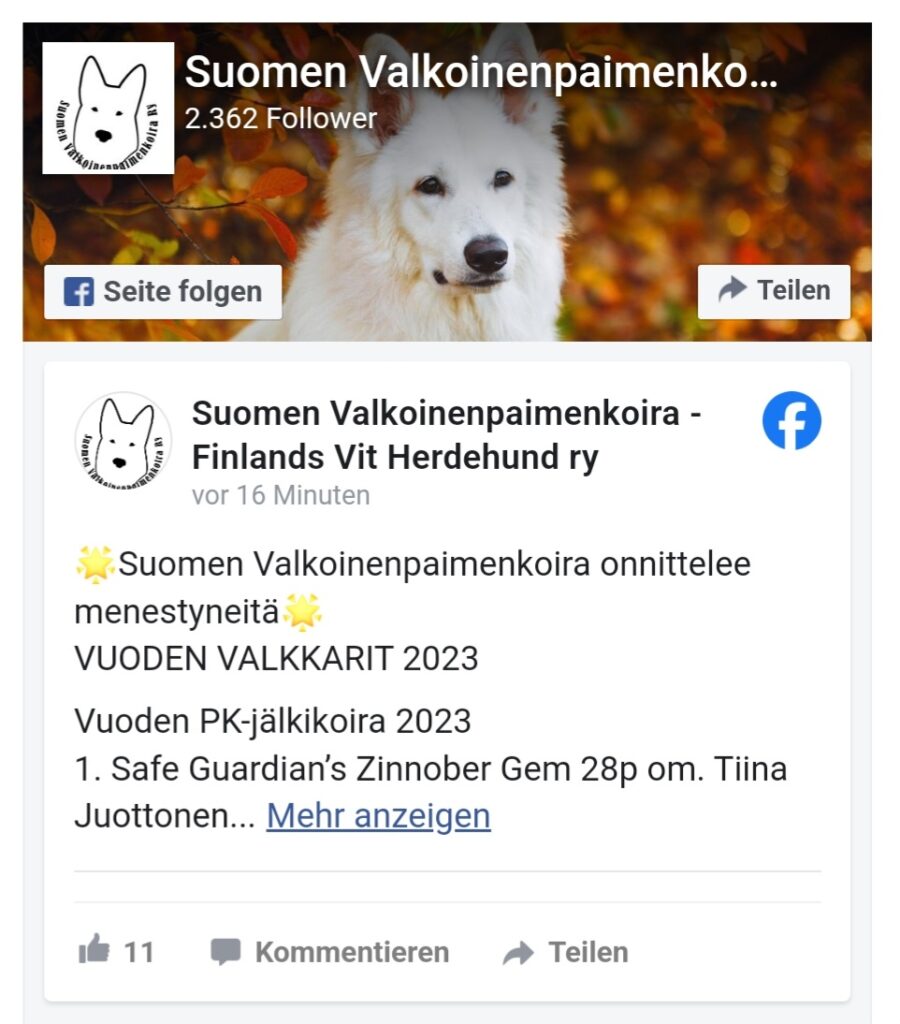This screenshot has height=1024, width=900.
Task: Click the share arrow icon below post
Action: pos(519,953)
